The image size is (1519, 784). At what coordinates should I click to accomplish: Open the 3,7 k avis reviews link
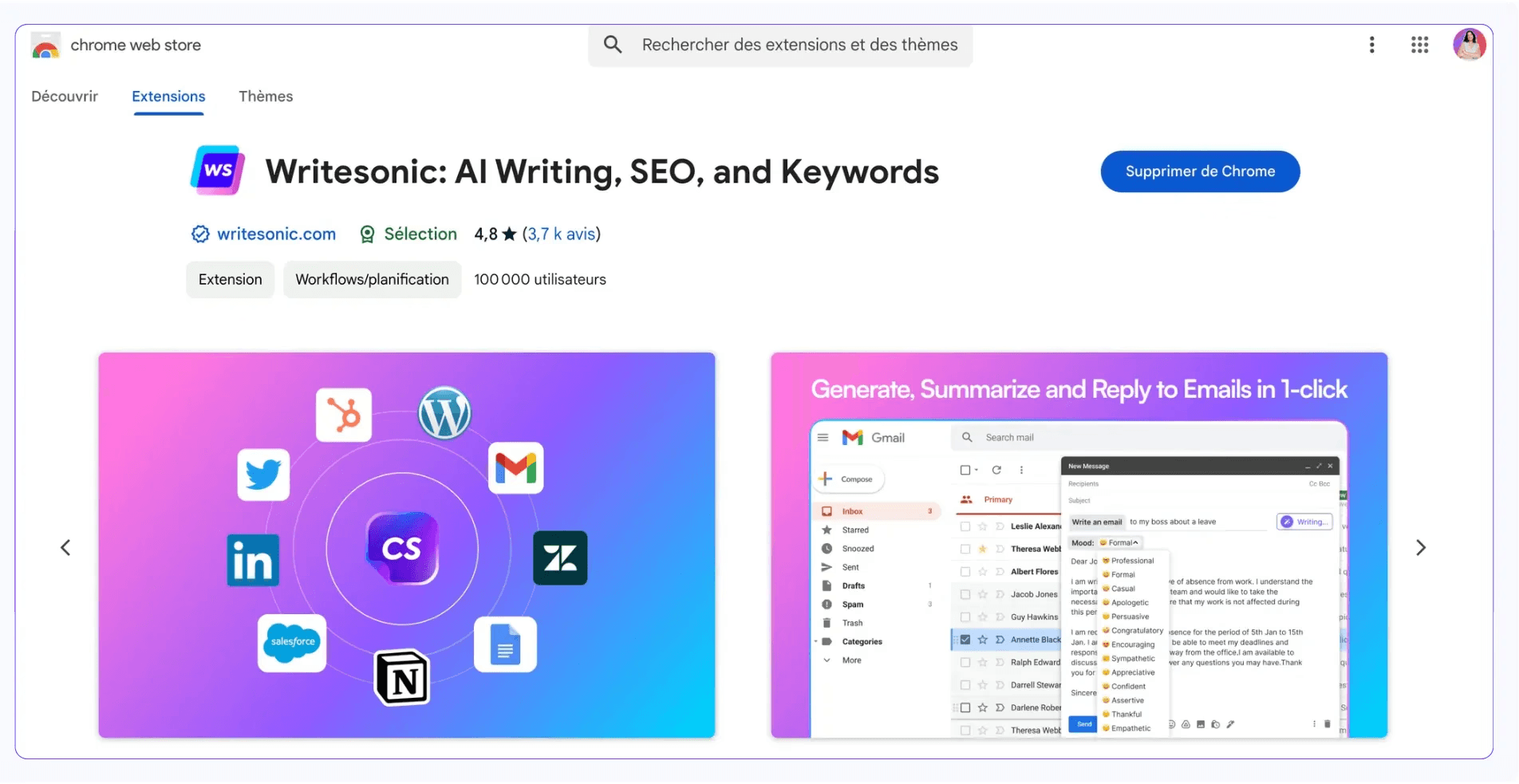click(x=561, y=234)
